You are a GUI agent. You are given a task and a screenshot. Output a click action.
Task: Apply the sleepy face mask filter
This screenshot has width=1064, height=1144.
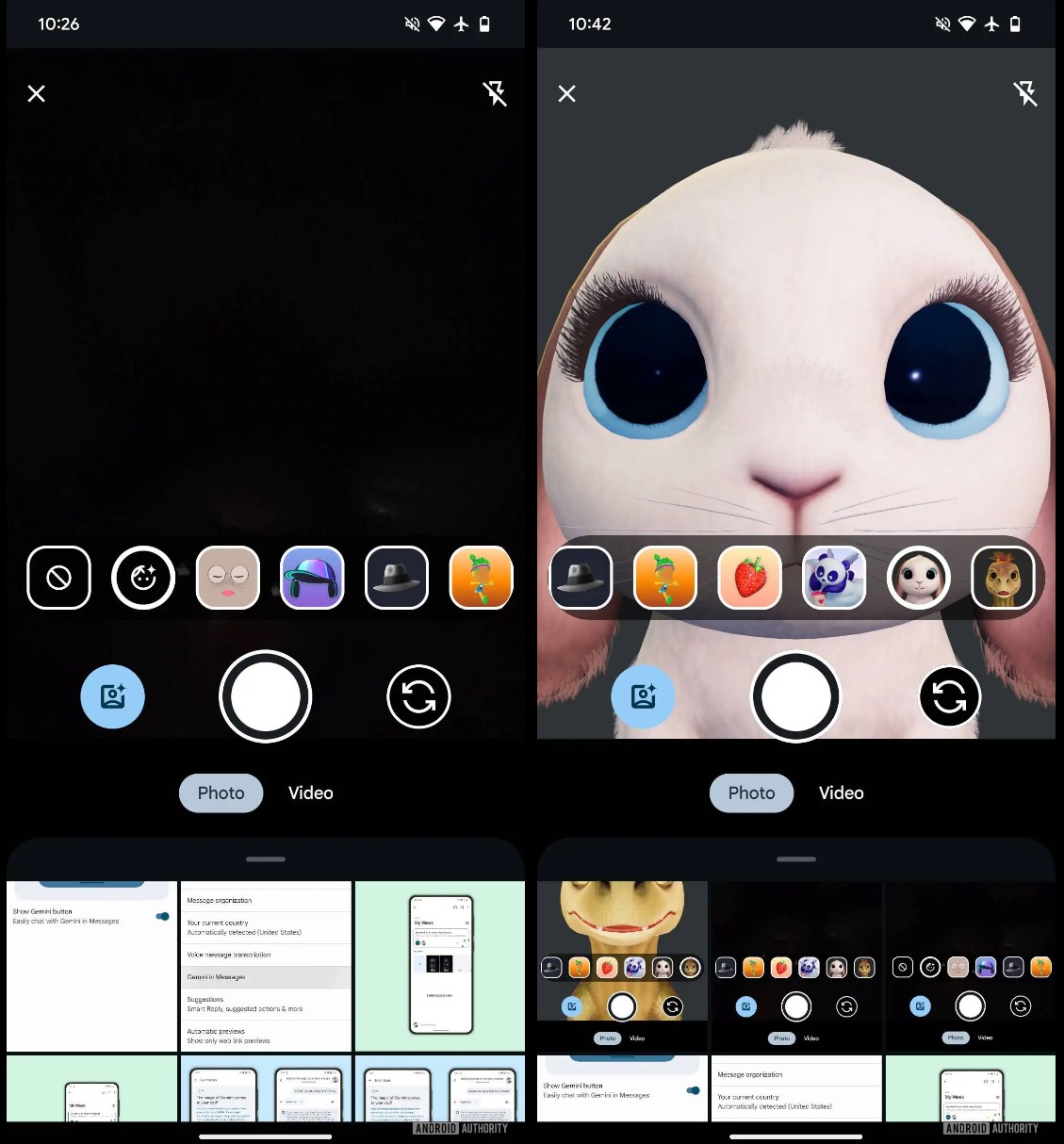point(227,578)
